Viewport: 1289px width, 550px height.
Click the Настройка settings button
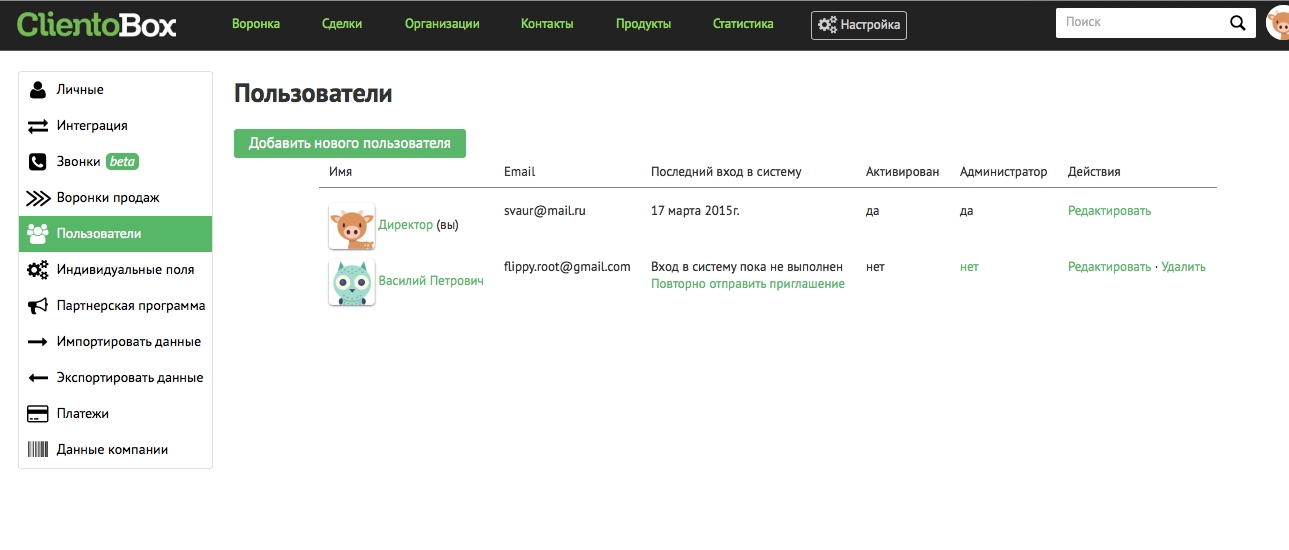pos(859,25)
